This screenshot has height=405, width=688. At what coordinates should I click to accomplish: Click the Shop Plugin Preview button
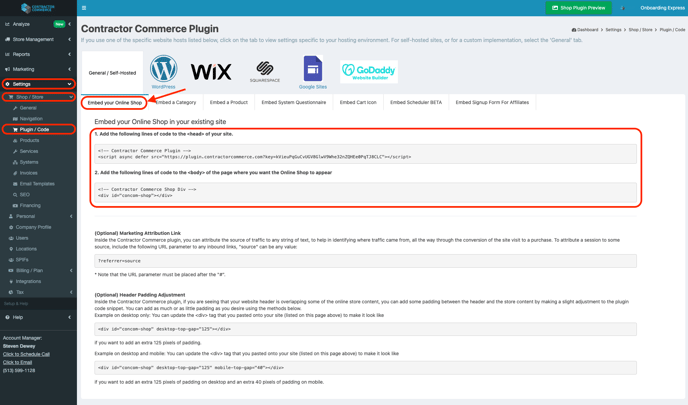coord(578,8)
